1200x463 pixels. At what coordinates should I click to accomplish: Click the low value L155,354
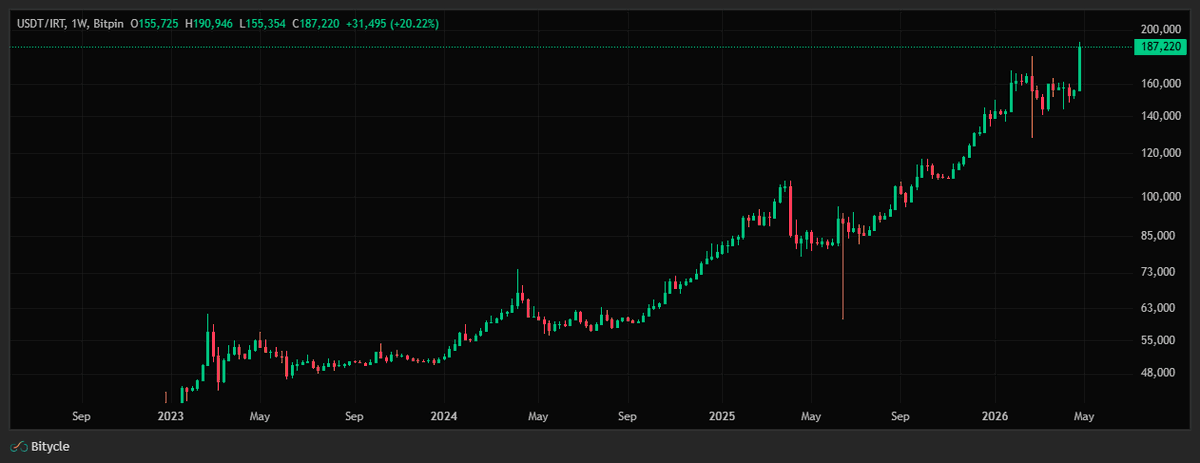[262, 22]
